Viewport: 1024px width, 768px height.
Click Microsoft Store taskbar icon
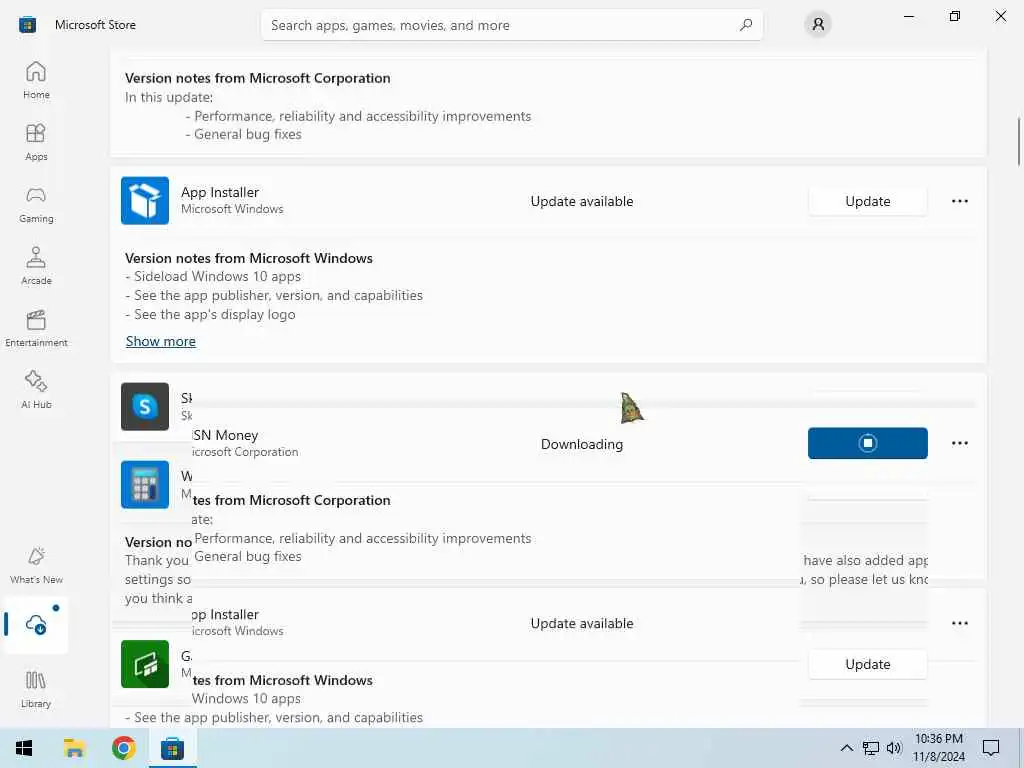coord(172,748)
